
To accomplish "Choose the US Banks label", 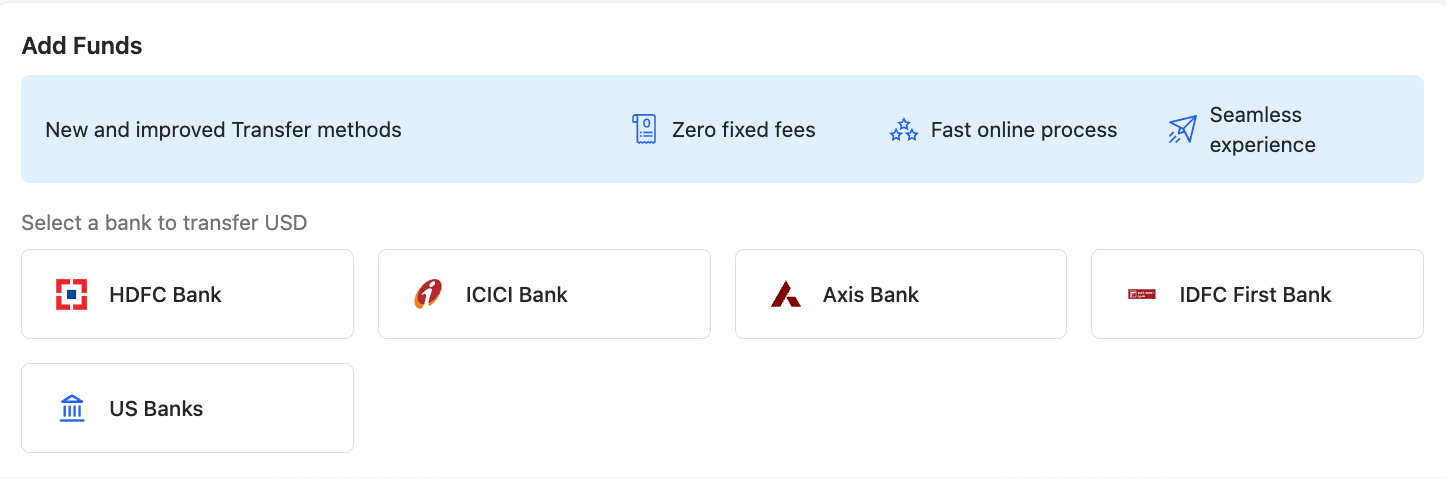I will click(x=156, y=409).
